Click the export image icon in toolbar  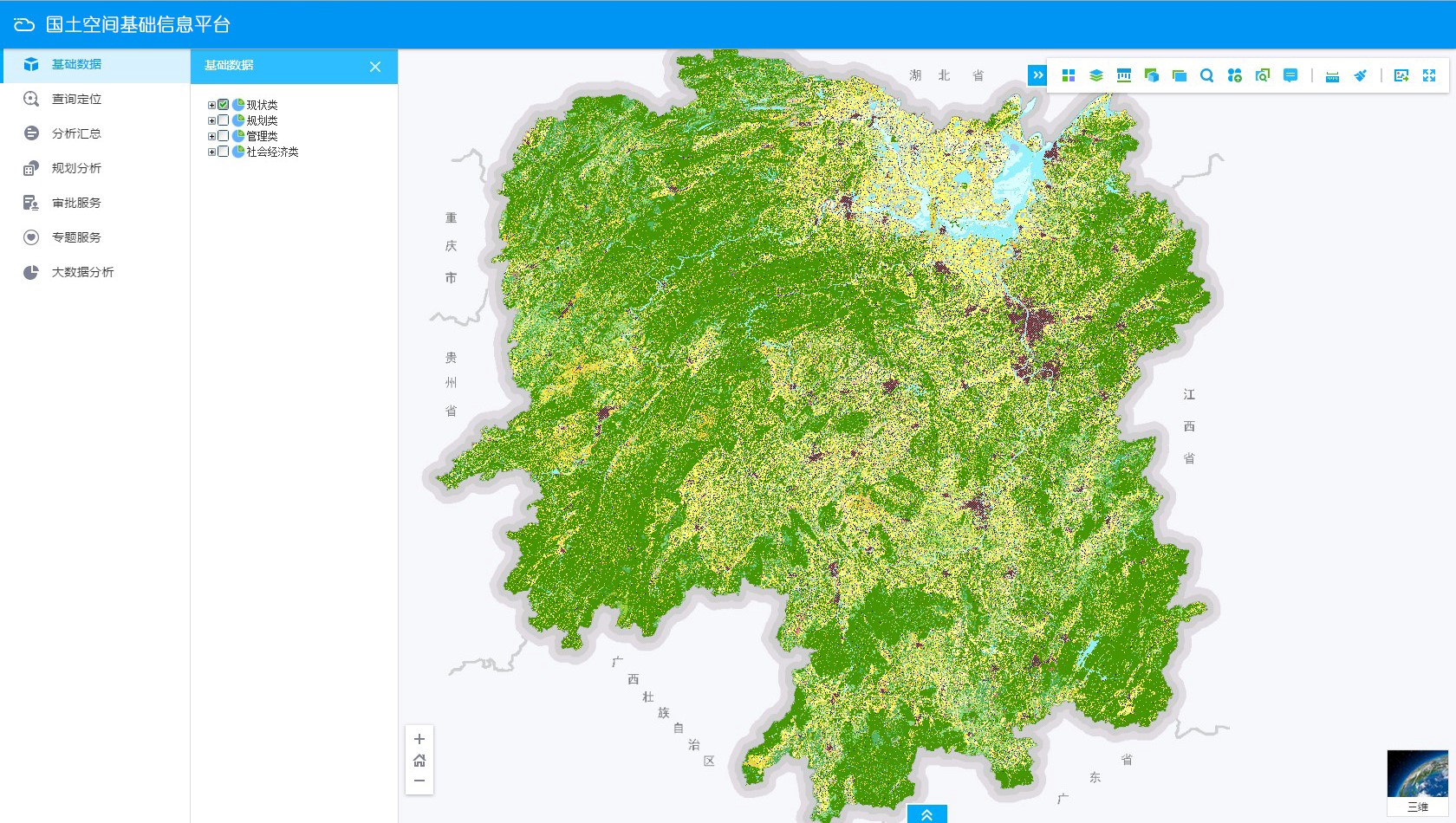[x=1401, y=75]
